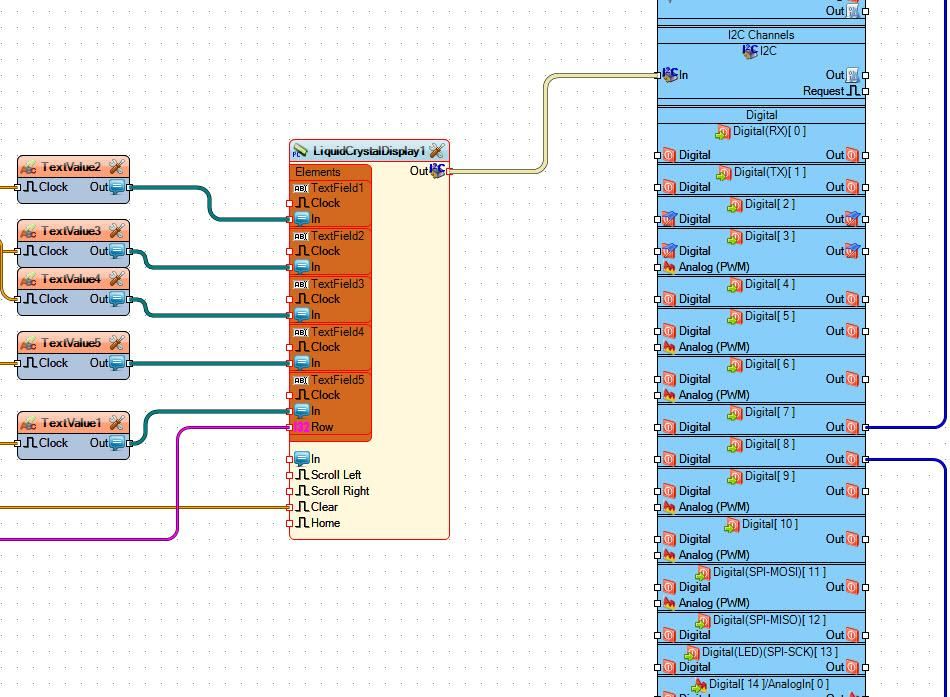Click the I2C channel header icon

[750, 51]
